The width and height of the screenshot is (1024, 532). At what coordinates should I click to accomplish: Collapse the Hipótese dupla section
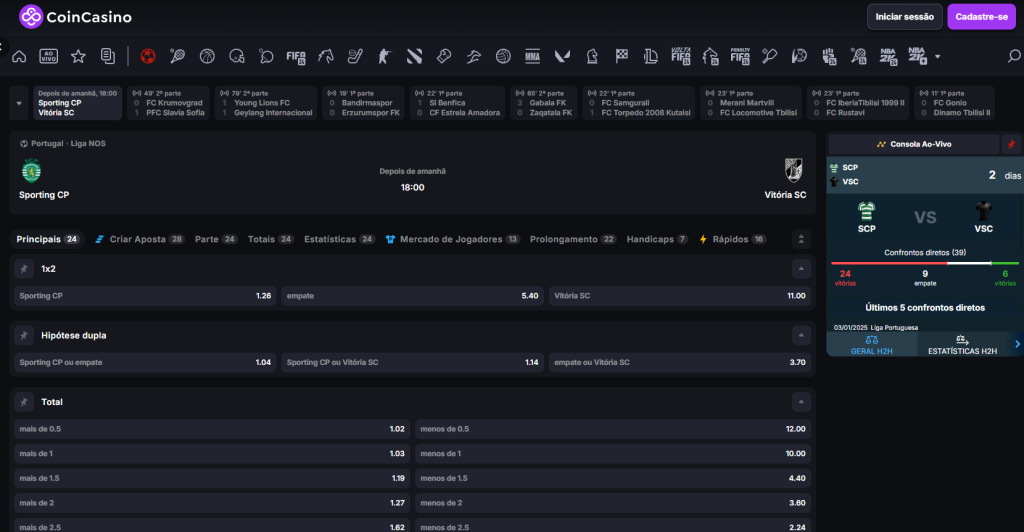[x=801, y=336]
